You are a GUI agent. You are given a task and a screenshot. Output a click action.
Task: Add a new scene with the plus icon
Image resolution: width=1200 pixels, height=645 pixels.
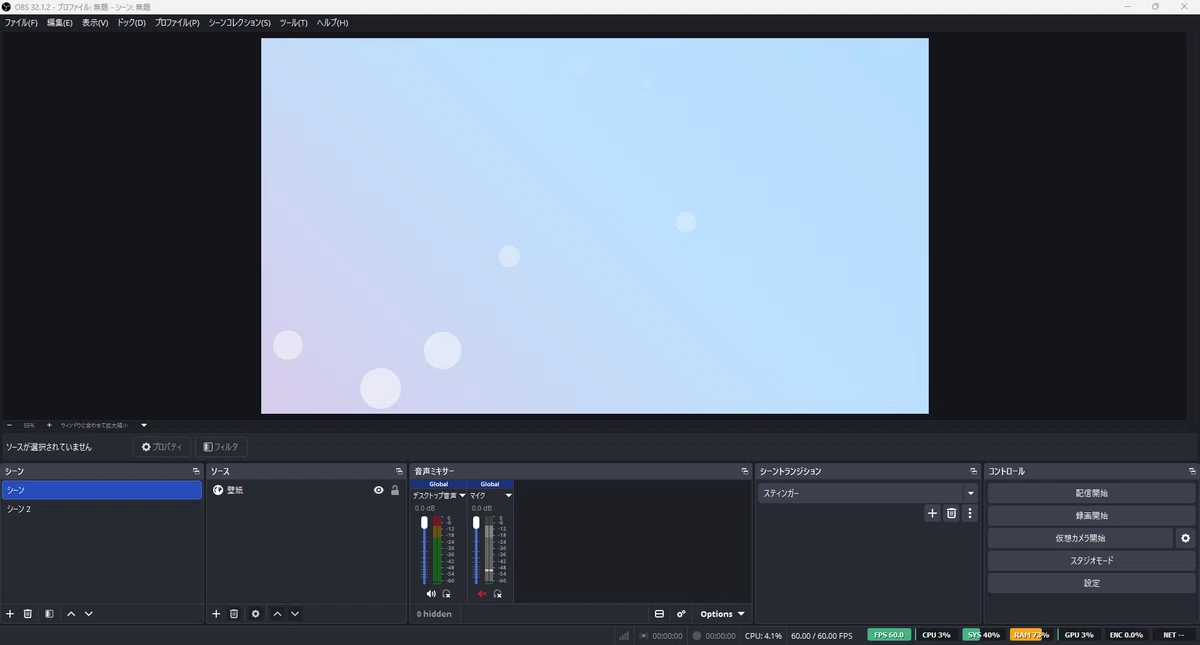(x=10, y=614)
